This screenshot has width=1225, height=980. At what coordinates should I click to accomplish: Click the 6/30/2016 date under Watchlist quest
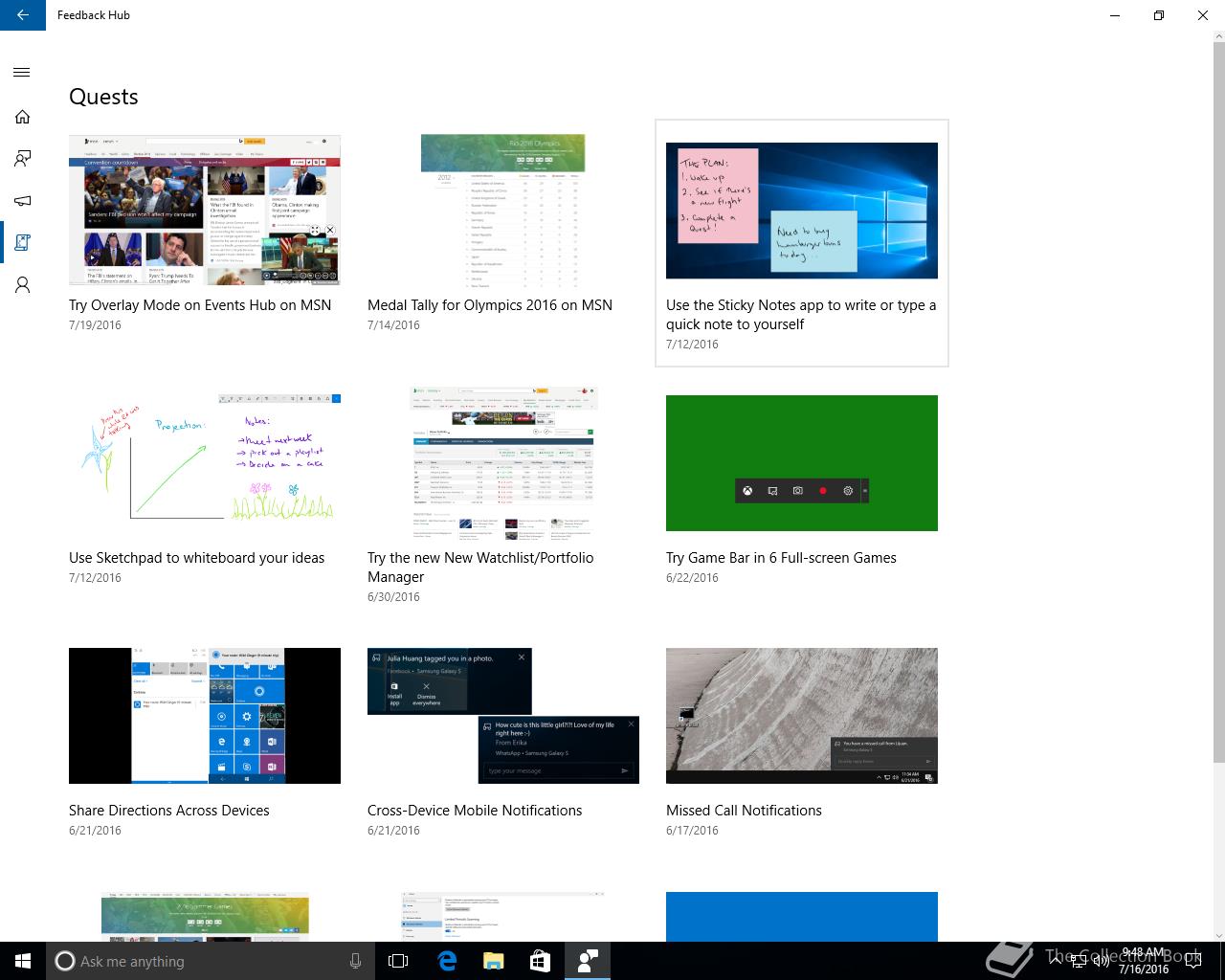point(393,597)
